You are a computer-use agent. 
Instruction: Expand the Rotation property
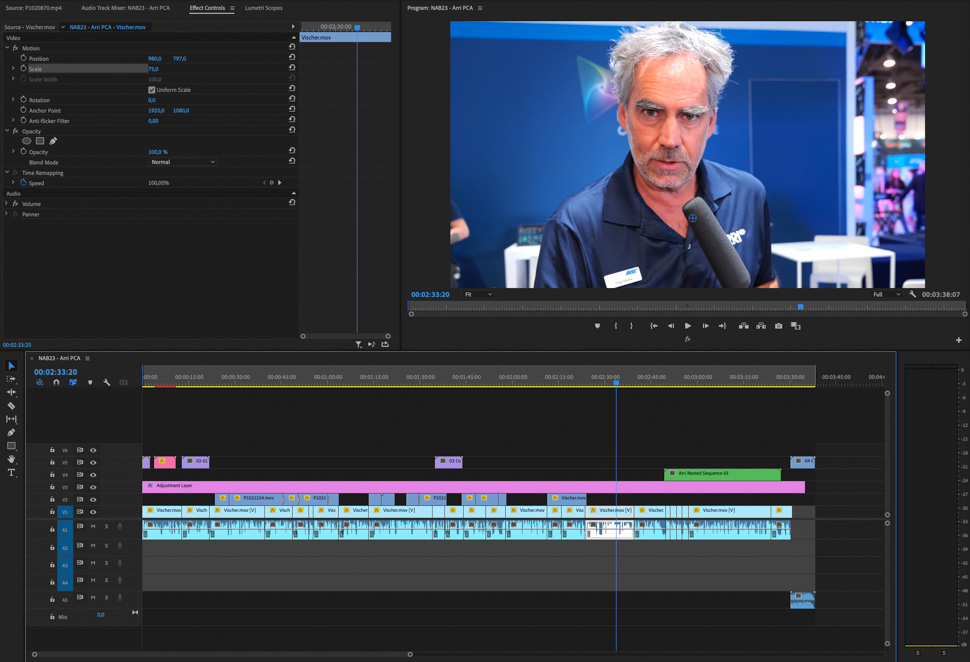[13, 99]
